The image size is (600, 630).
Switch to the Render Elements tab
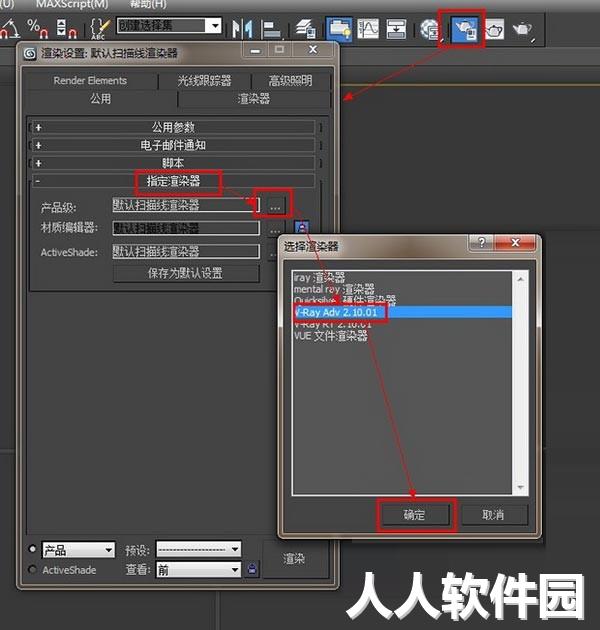pyautogui.click(x=90, y=81)
